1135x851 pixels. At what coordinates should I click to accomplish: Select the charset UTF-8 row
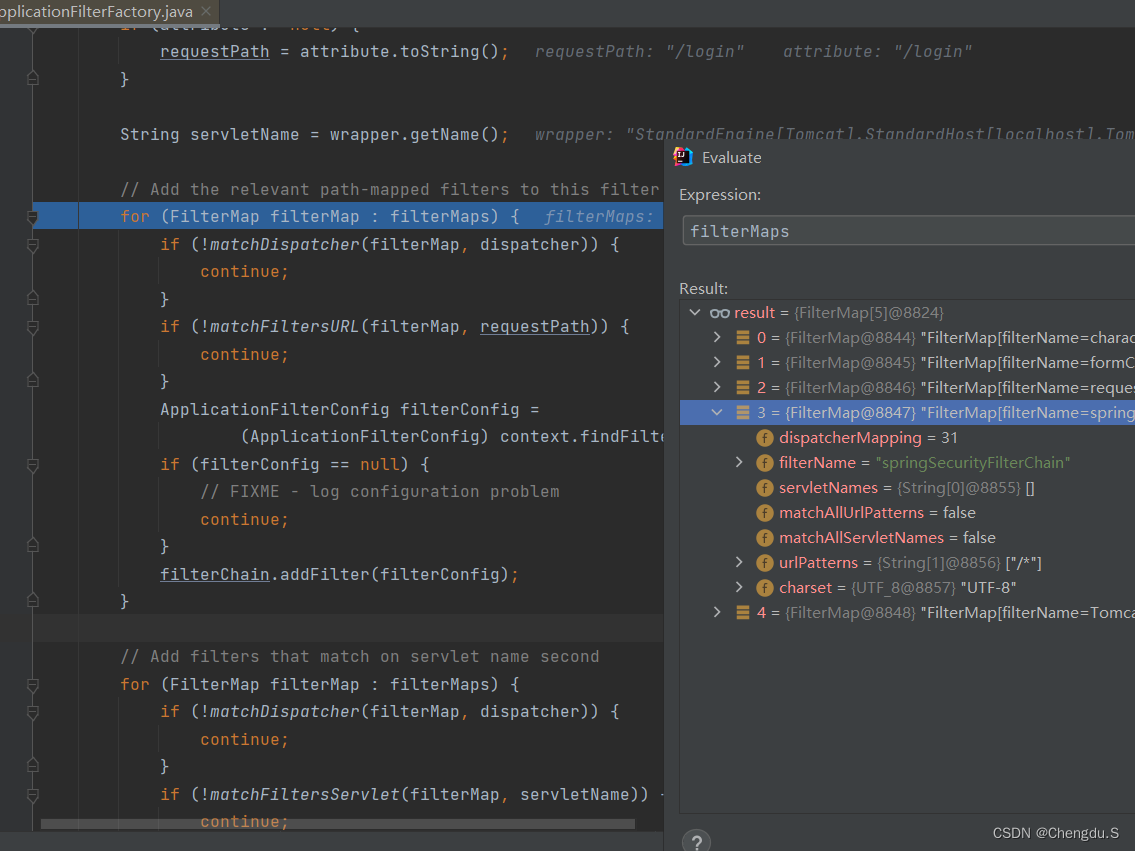pyautogui.click(x=908, y=588)
